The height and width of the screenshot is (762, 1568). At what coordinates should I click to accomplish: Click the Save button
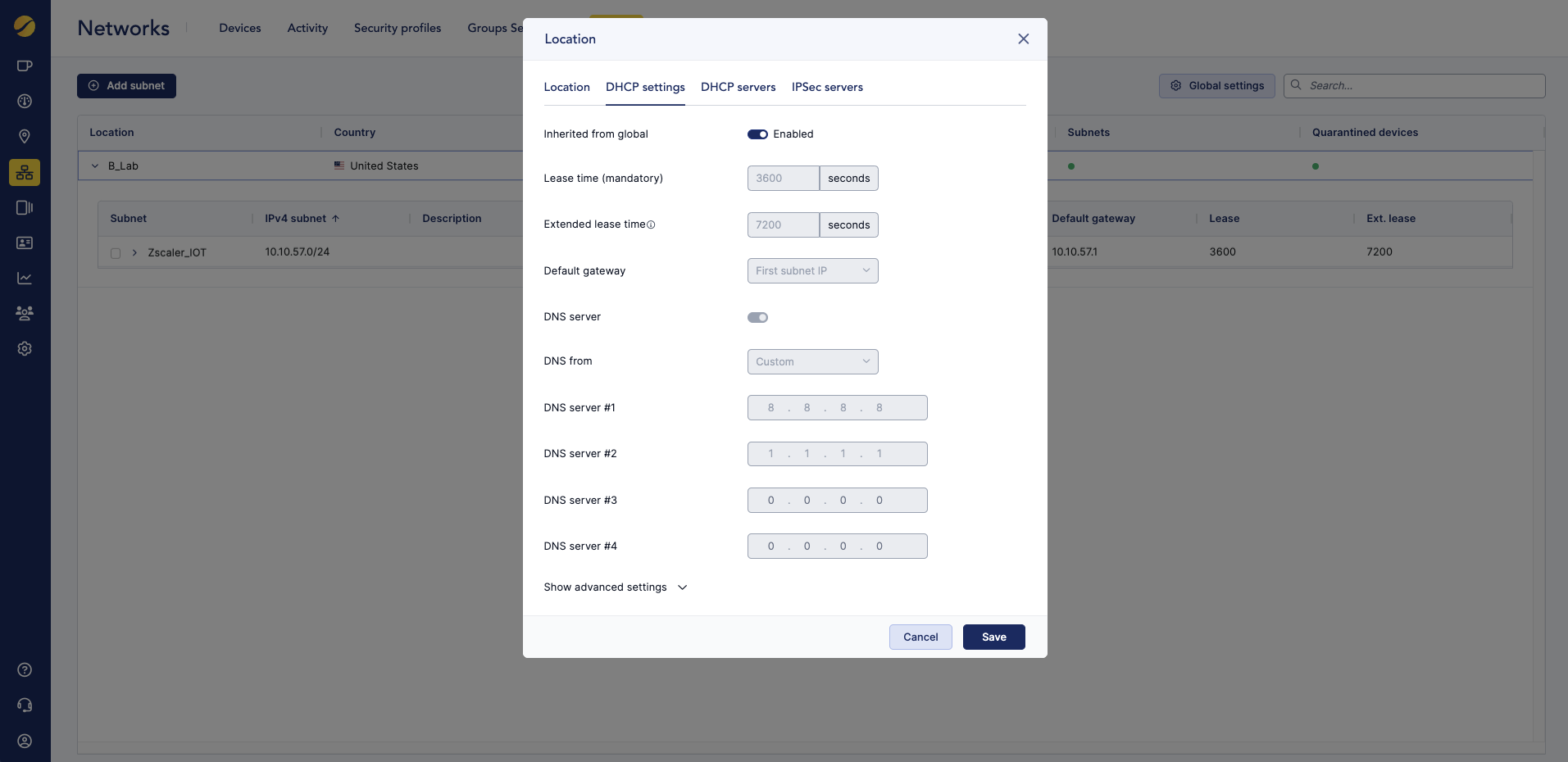(x=993, y=637)
